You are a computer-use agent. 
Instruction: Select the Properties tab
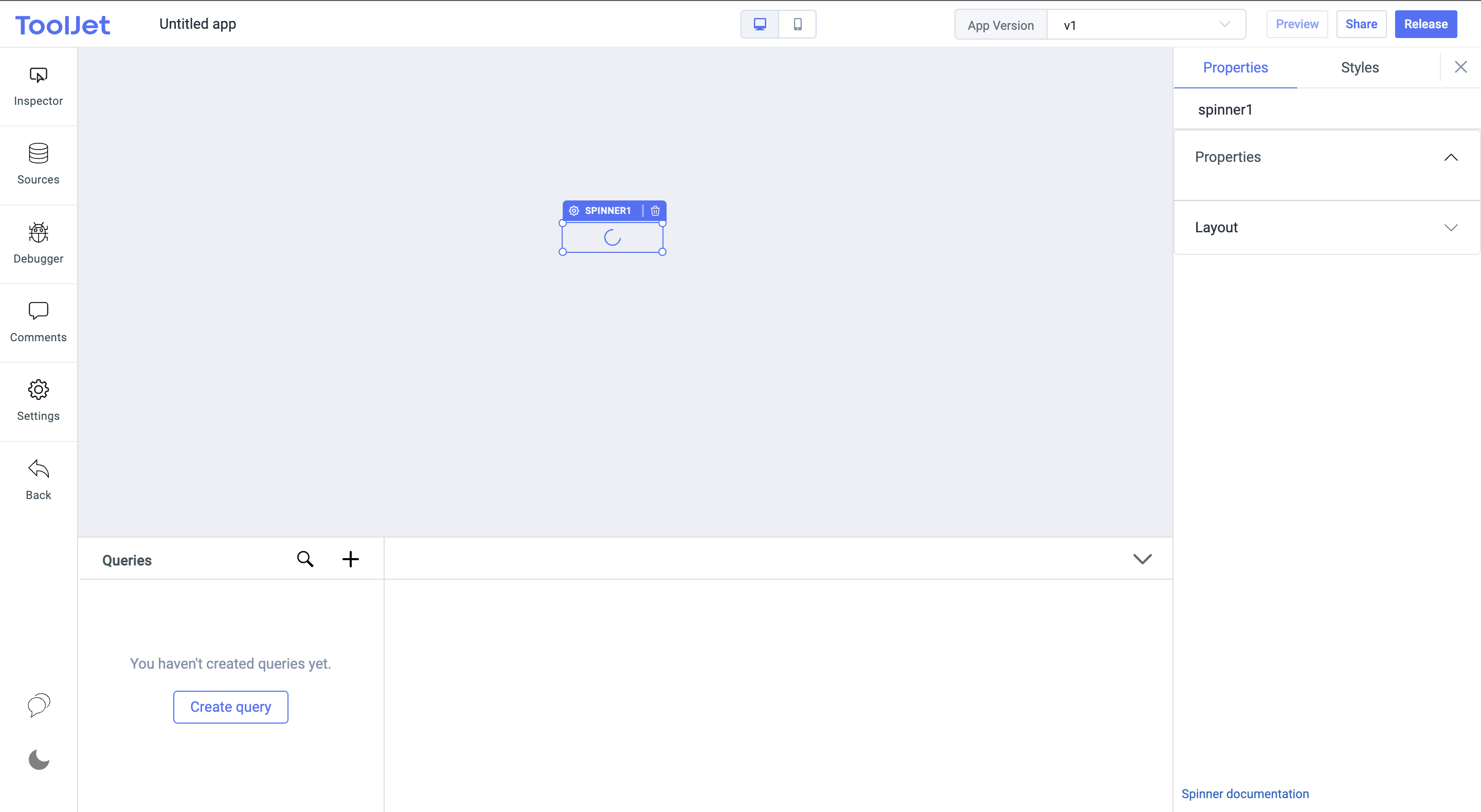(1235, 67)
